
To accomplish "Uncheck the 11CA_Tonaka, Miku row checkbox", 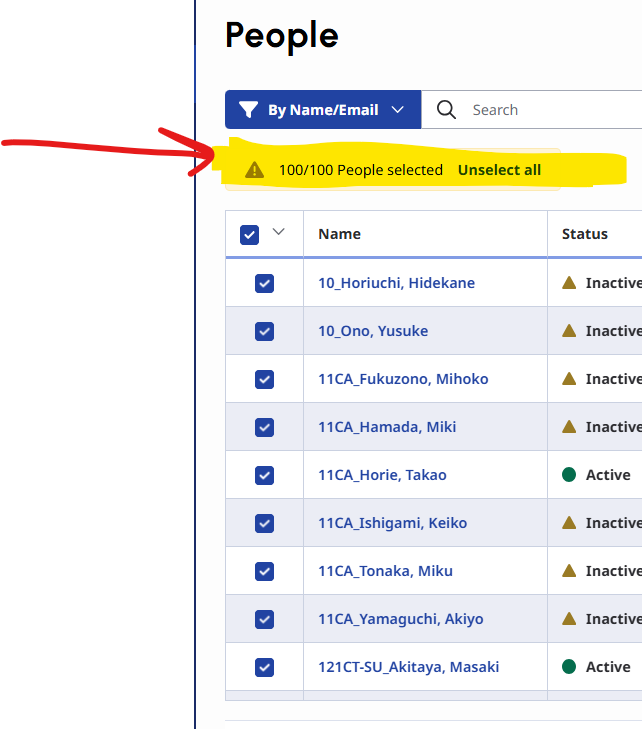I will (x=265, y=571).
